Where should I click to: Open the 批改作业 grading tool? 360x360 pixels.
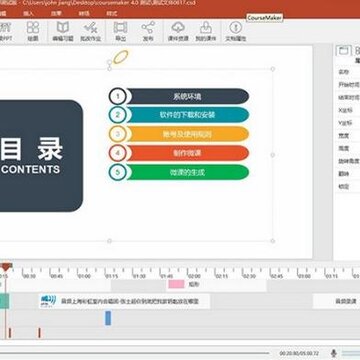coord(90,31)
